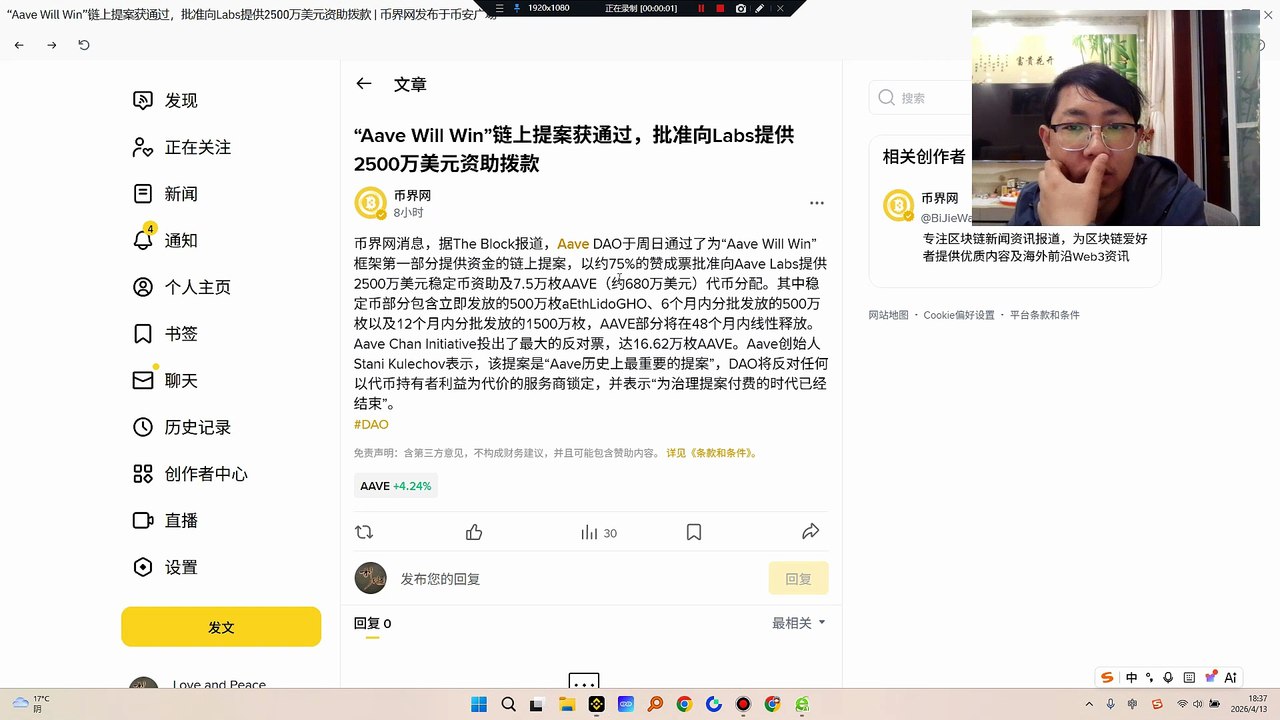Open red-dot recorder app on taskbar
The height and width of the screenshot is (720, 1280).
(743, 705)
